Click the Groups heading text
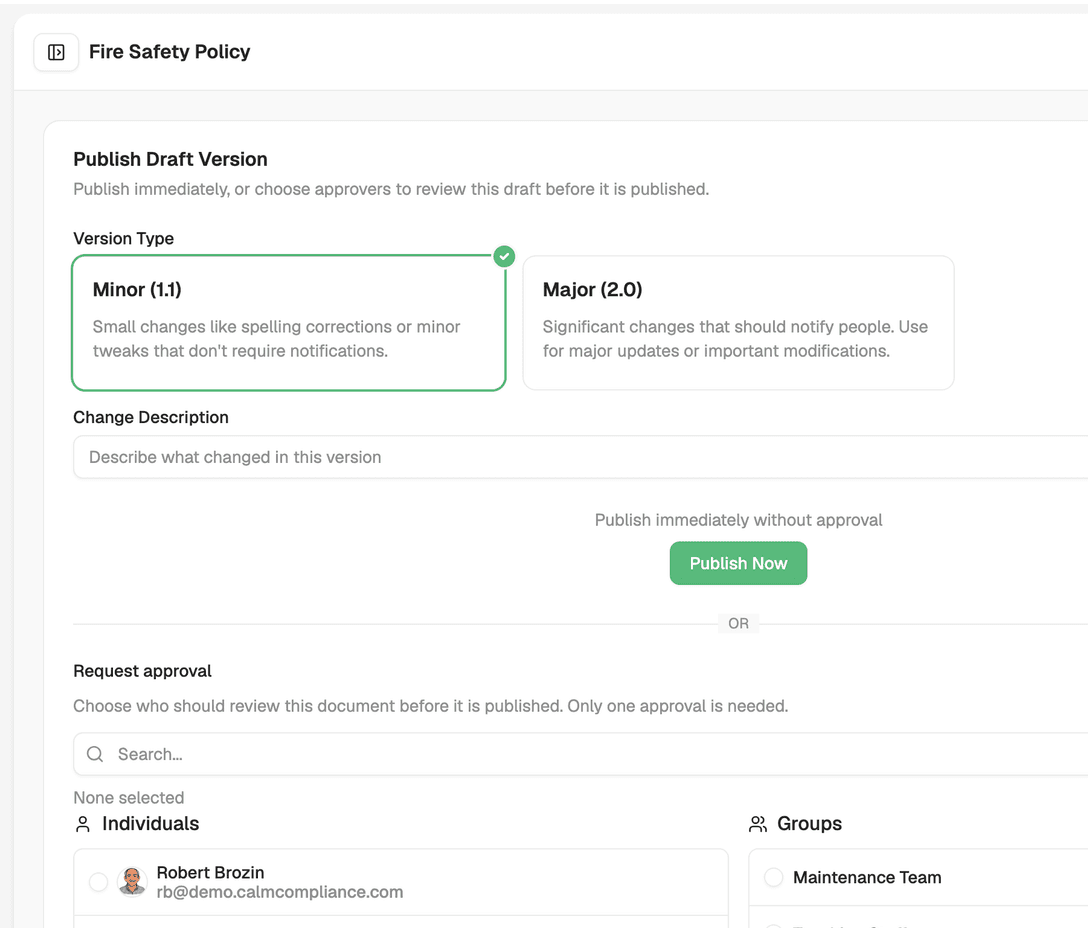1088x928 pixels. [809, 823]
